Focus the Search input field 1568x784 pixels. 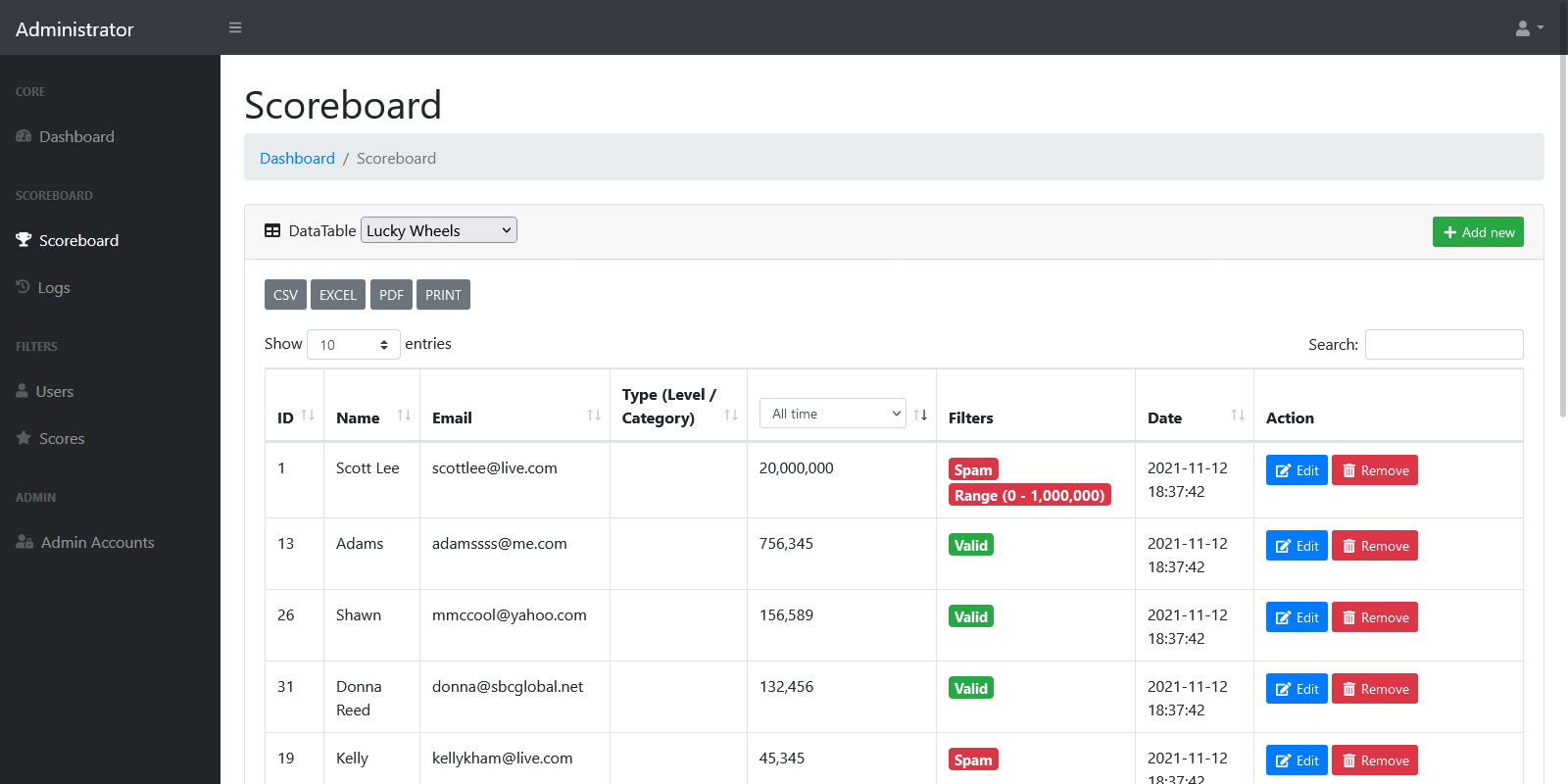coord(1444,345)
